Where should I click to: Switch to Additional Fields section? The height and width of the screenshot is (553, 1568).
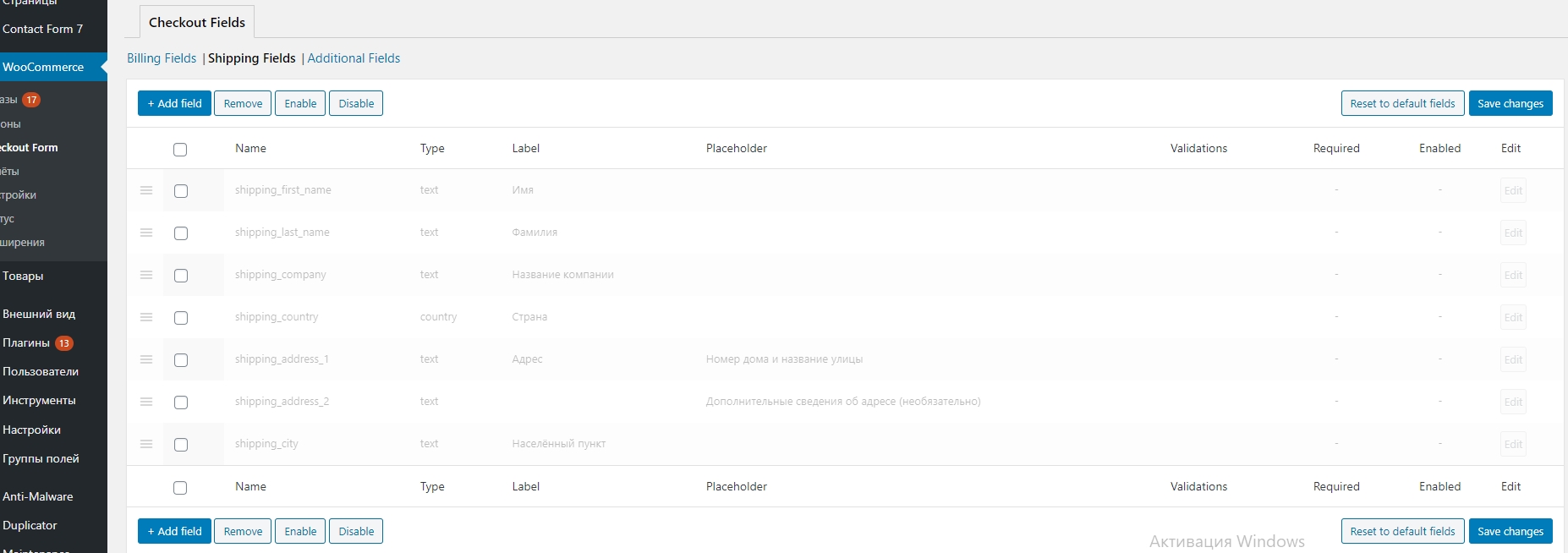[x=354, y=58]
